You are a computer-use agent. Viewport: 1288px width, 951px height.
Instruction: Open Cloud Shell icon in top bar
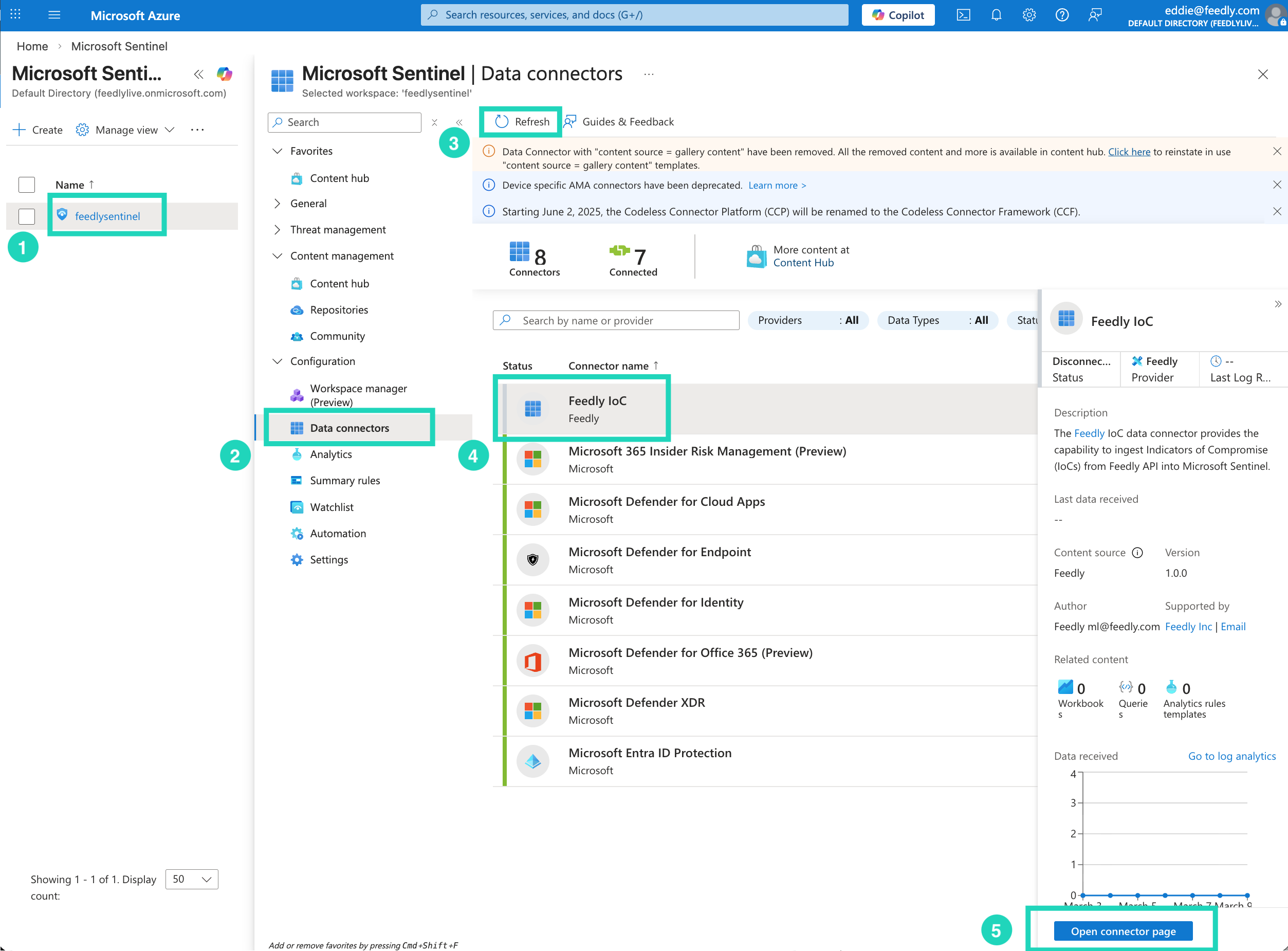click(x=963, y=15)
